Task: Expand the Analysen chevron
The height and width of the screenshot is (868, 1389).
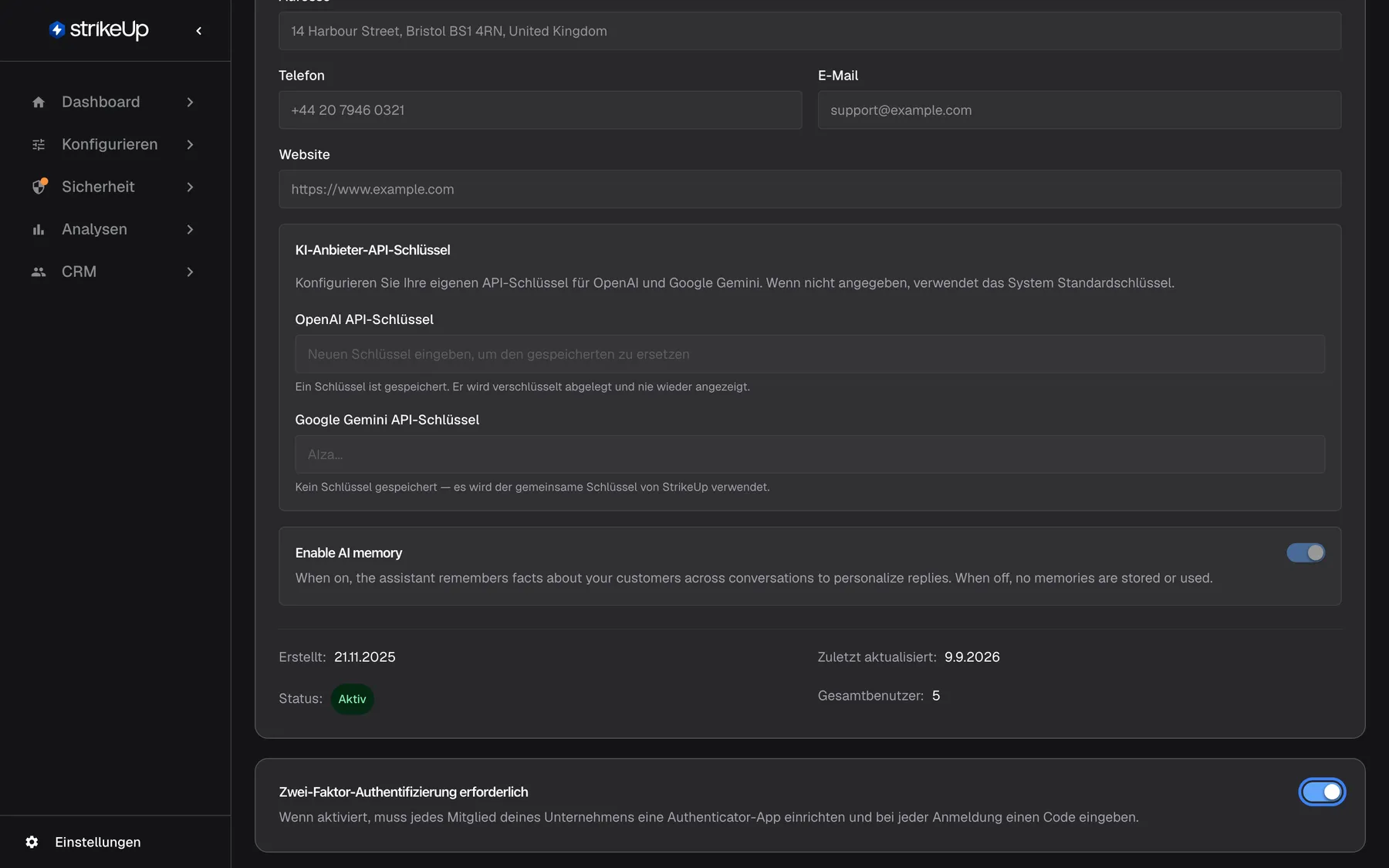Action: (x=190, y=229)
